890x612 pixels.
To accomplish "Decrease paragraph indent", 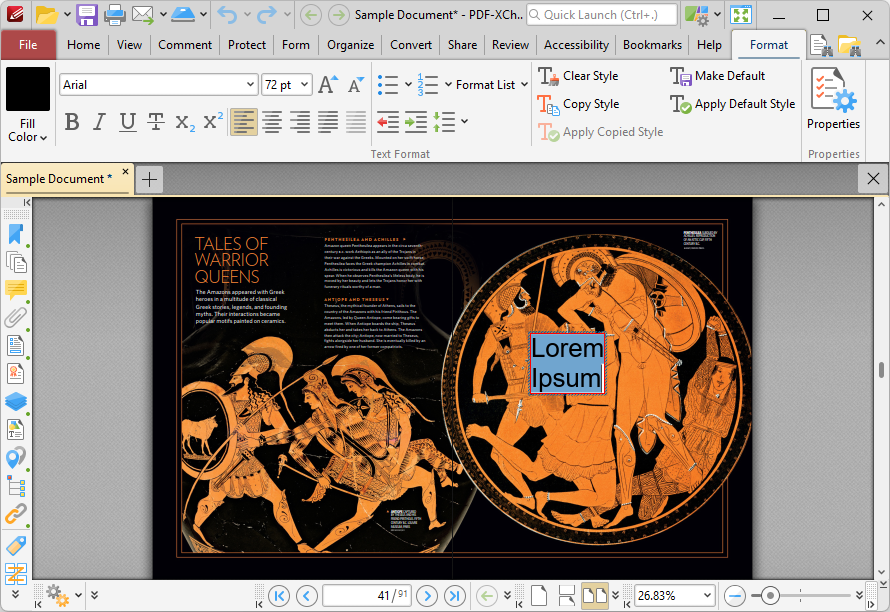I will pyautogui.click(x=388, y=121).
